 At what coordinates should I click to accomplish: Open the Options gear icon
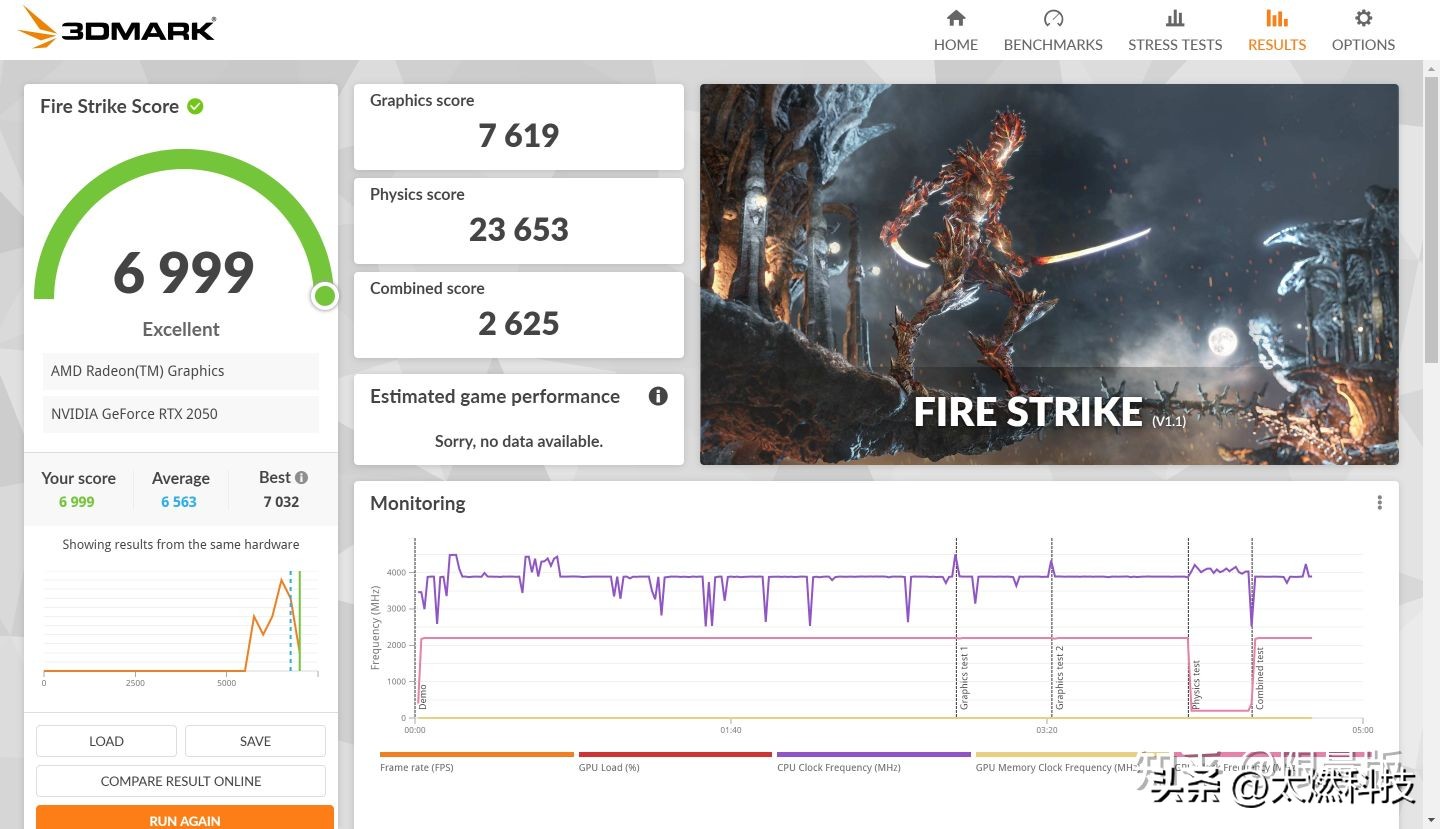pos(1363,18)
